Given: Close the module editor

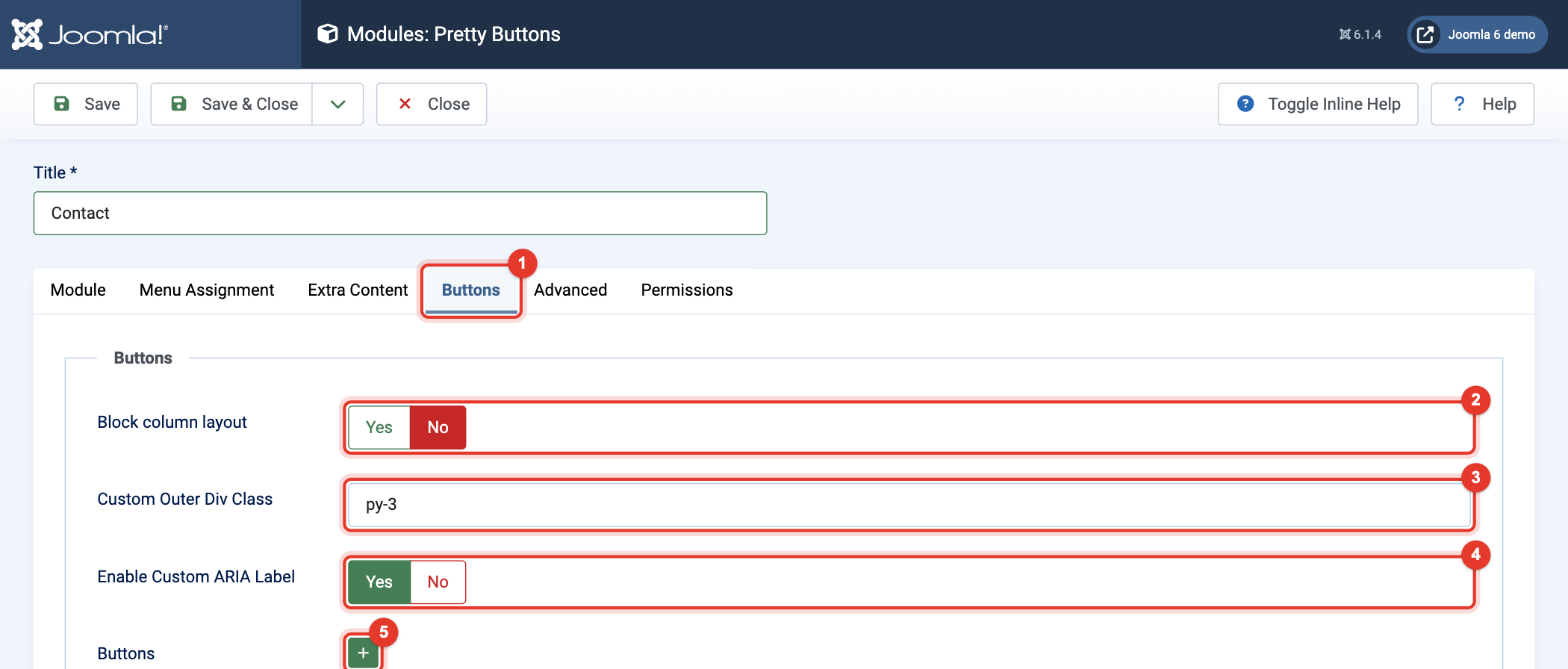Looking at the screenshot, I should [432, 104].
